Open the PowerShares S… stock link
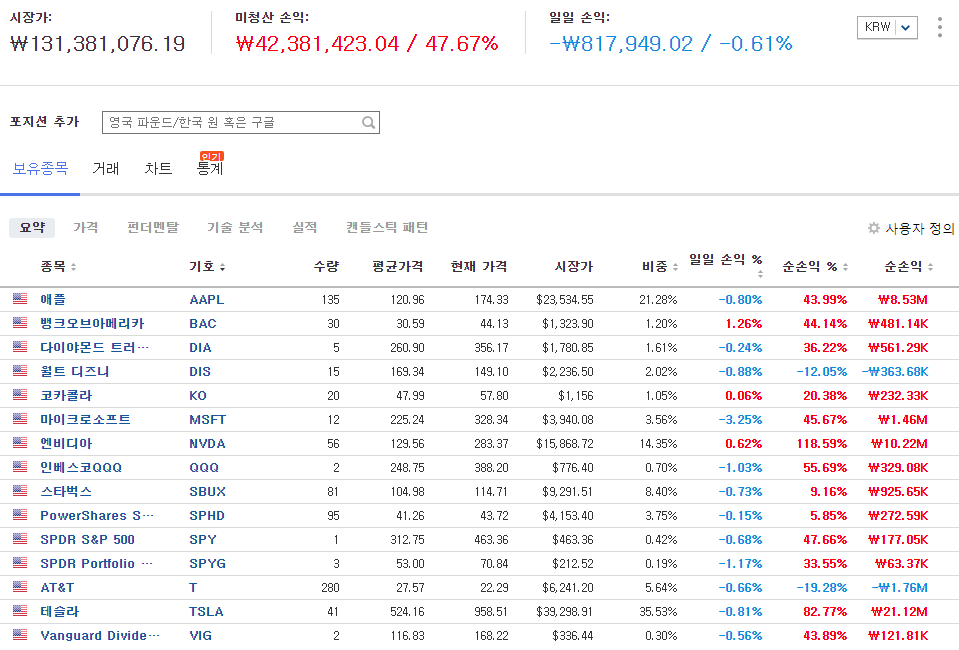 (97, 515)
